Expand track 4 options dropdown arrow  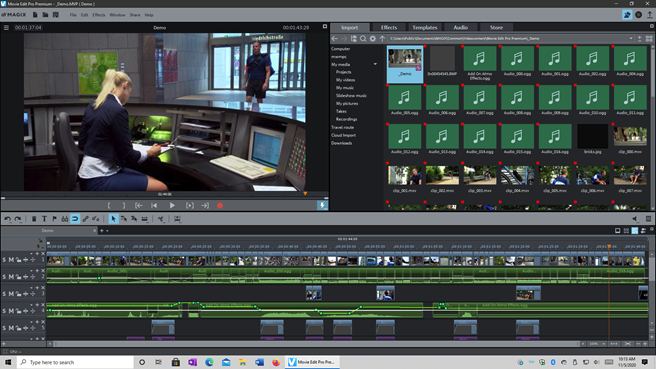coord(31,305)
